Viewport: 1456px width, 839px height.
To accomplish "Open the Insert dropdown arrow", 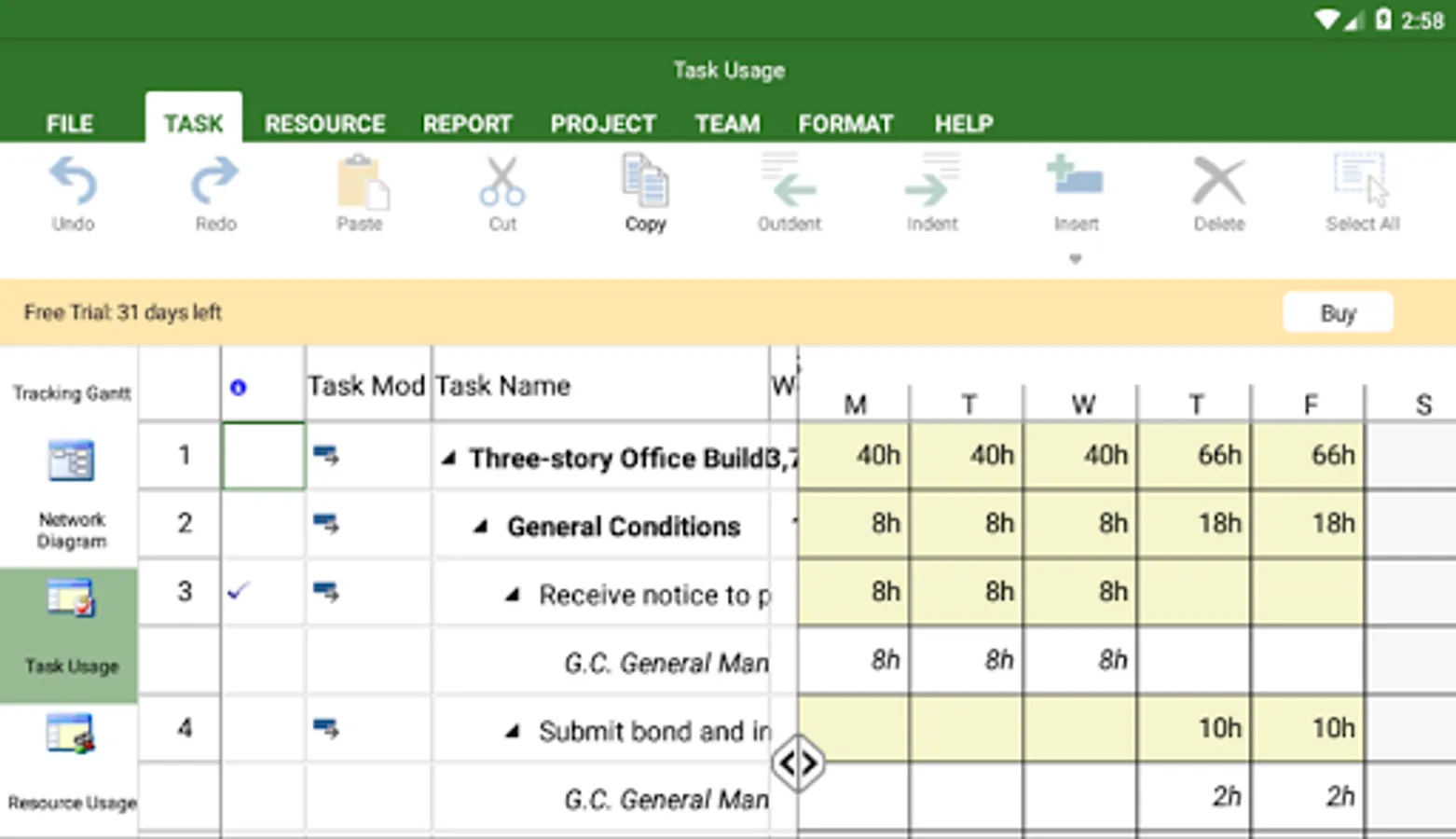I will 1075,259.
